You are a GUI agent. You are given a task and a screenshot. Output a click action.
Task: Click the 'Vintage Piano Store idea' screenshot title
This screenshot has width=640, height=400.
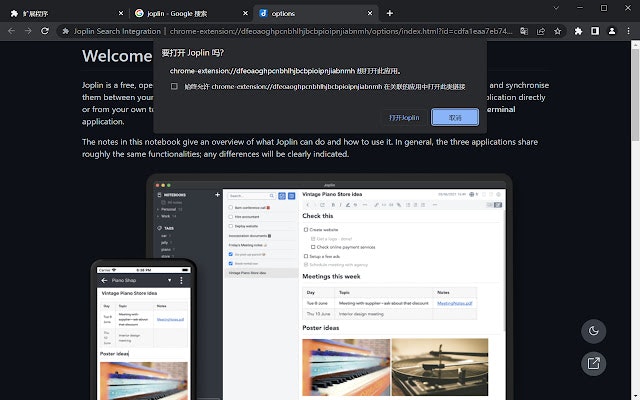(332, 194)
